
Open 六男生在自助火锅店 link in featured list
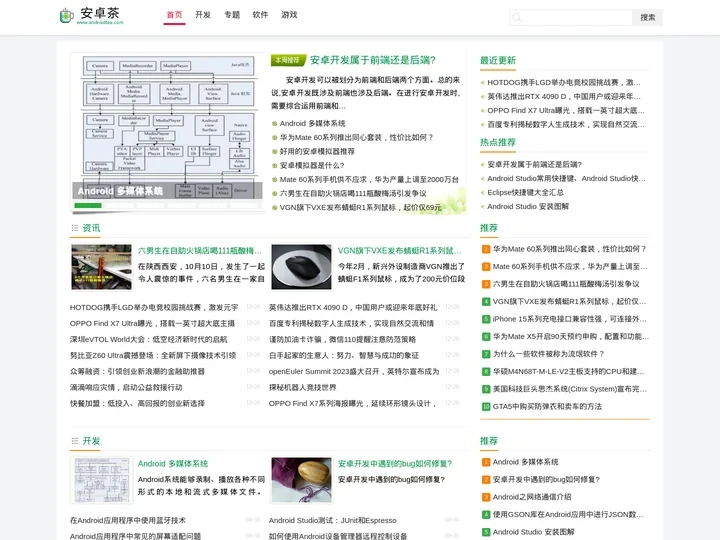point(353,193)
